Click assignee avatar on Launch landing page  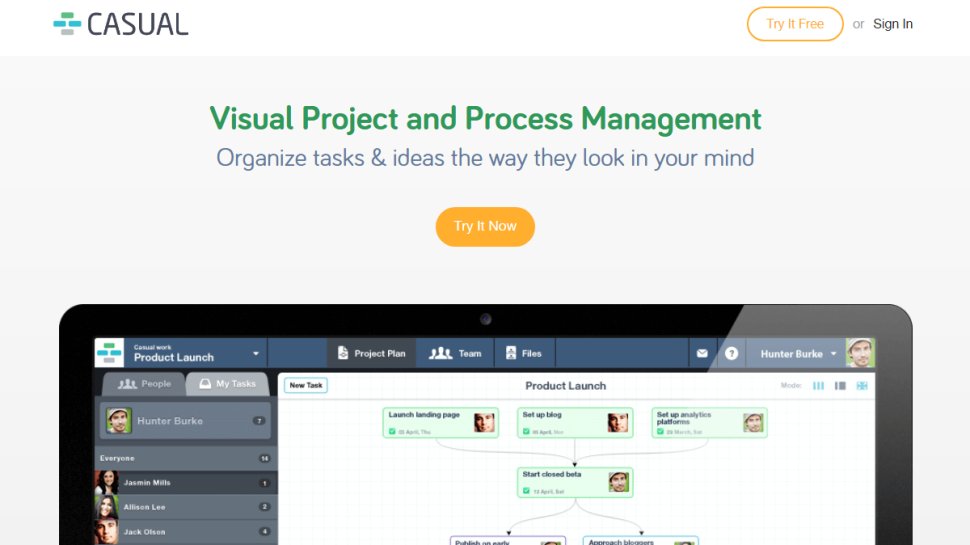[x=484, y=423]
